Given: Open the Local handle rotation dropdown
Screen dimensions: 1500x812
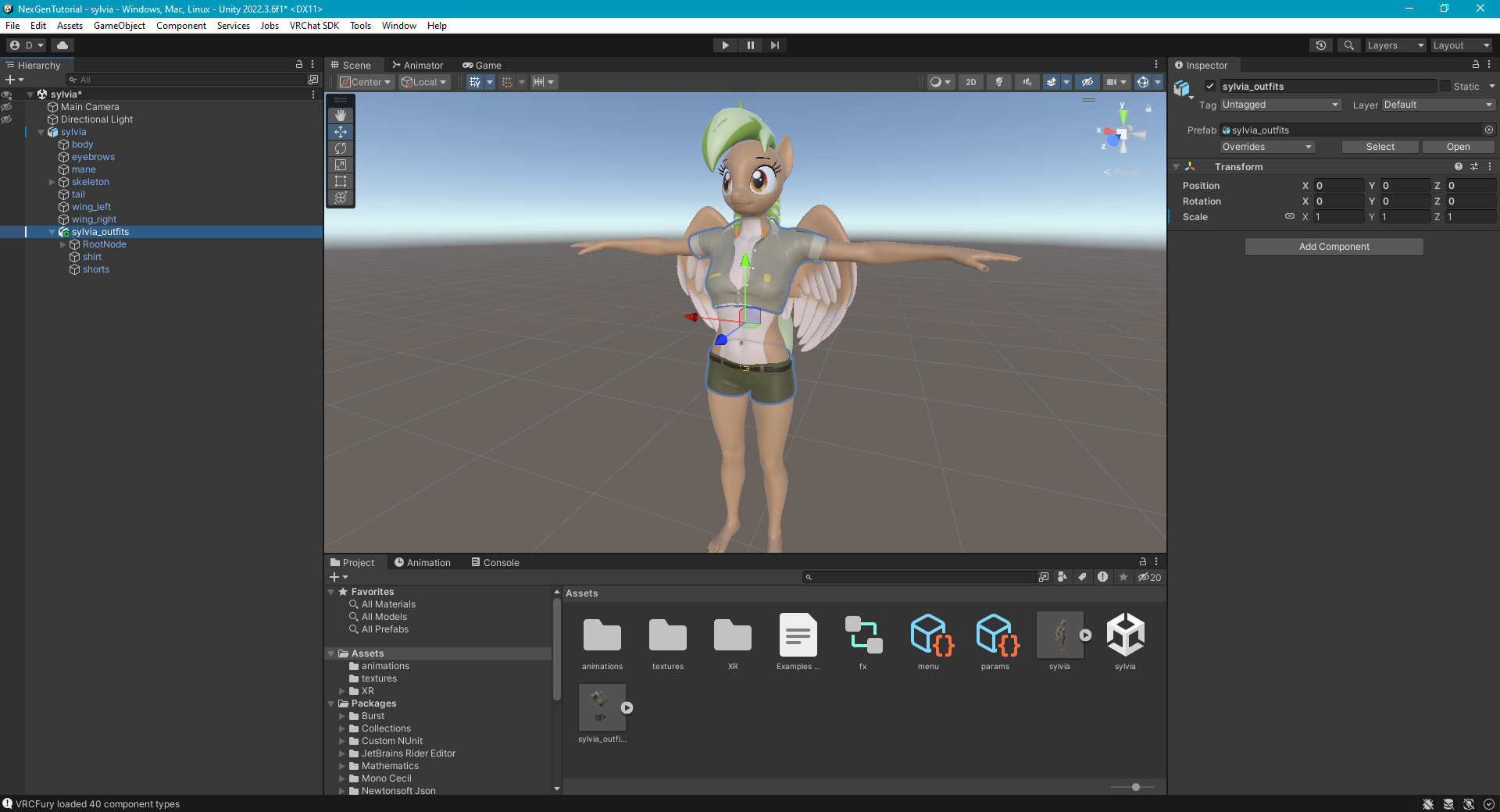Looking at the screenshot, I should (424, 82).
